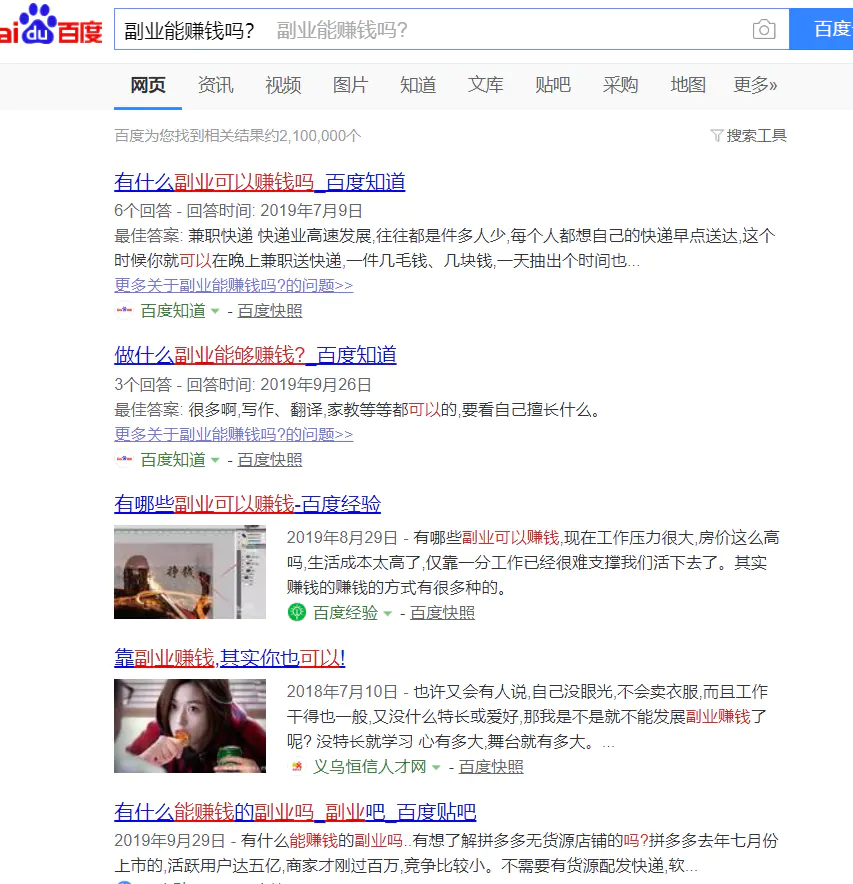This screenshot has height=884, width=853.
Task: Click 更多关于副业能赚钱吗 link in first result
Action: [x=233, y=285]
